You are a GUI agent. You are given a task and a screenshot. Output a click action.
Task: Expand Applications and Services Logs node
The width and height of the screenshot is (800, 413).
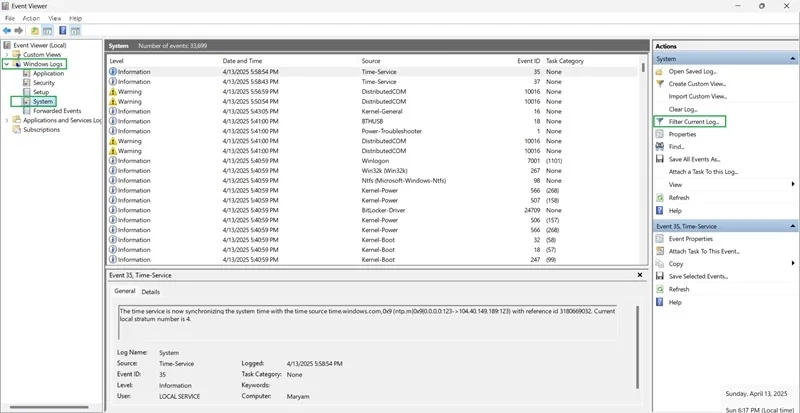click(7, 120)
